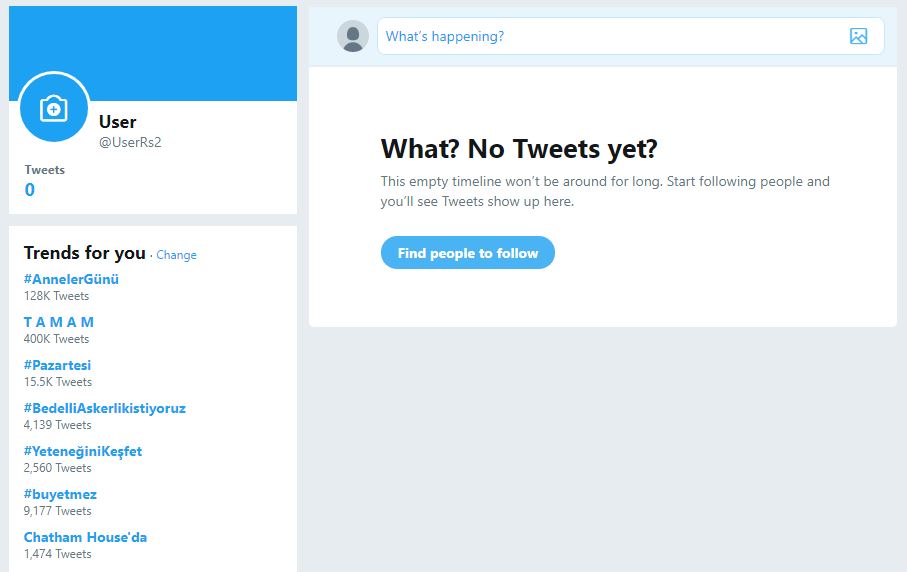Click the Find people to follow button
This screenshot has height=572, width=907.
[x=467, y=253]
